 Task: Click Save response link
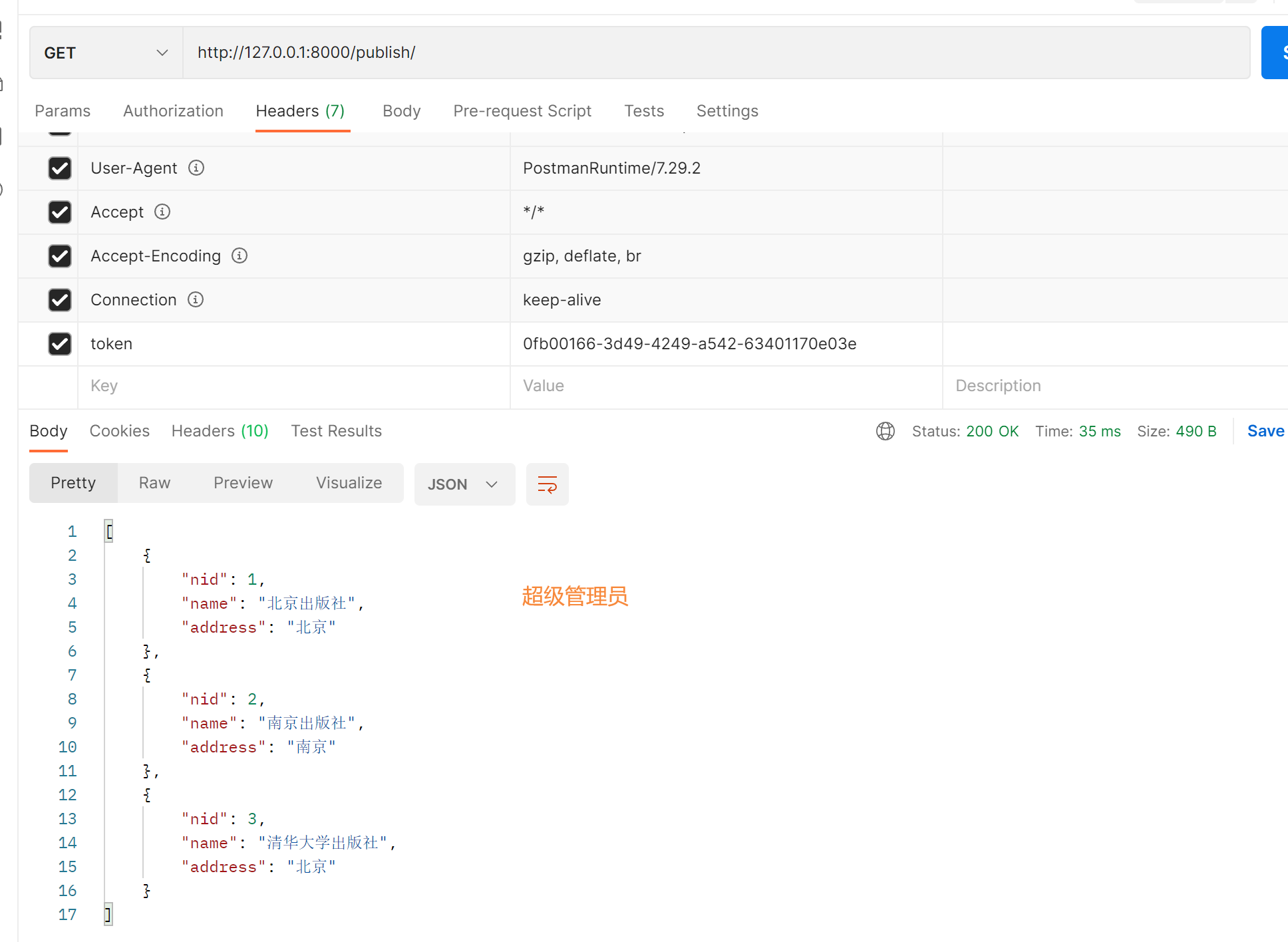tap(1265, 431)
